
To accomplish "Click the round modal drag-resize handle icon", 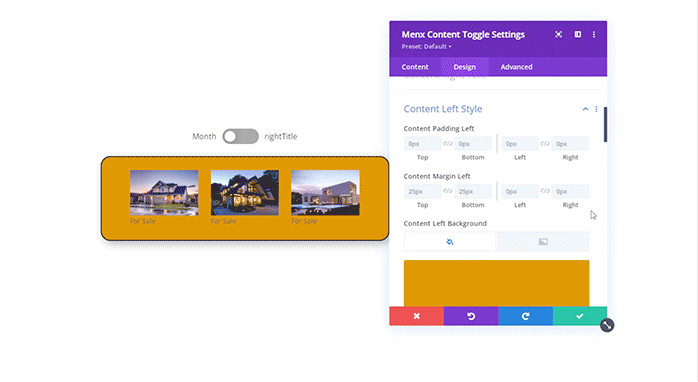I will pos(607,325).
